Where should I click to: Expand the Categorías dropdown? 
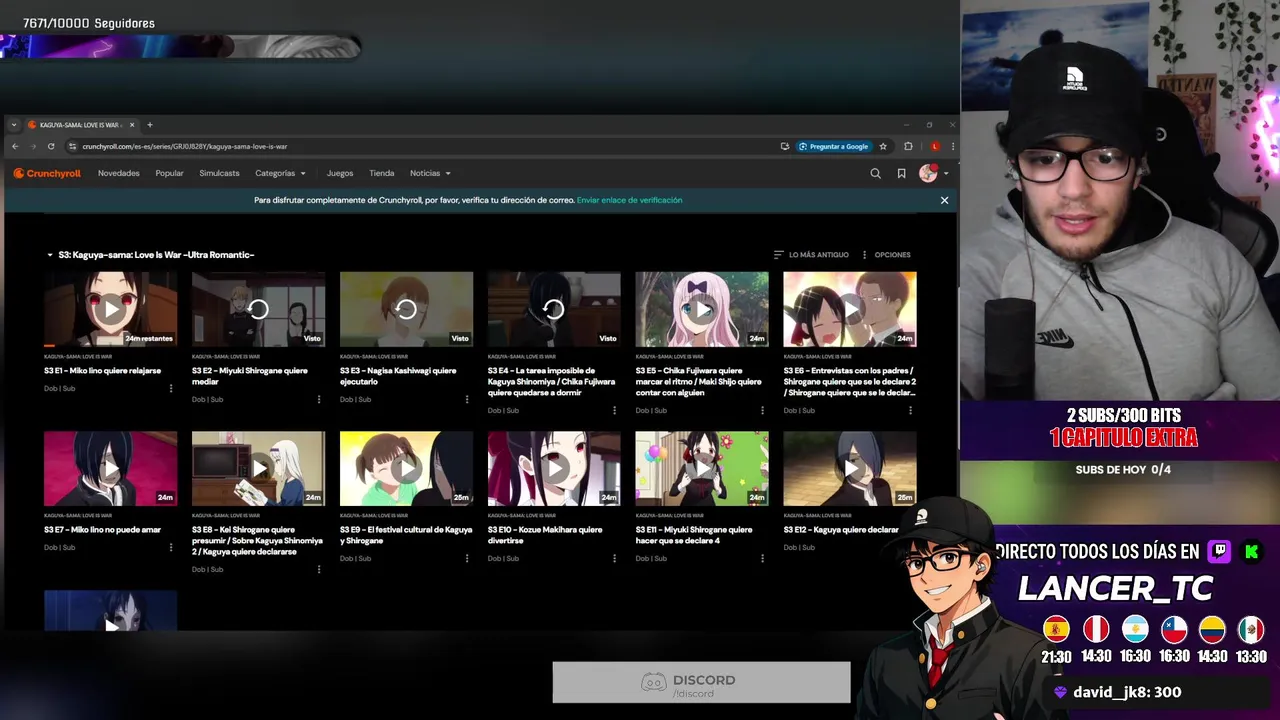click(x=280, y=173)
